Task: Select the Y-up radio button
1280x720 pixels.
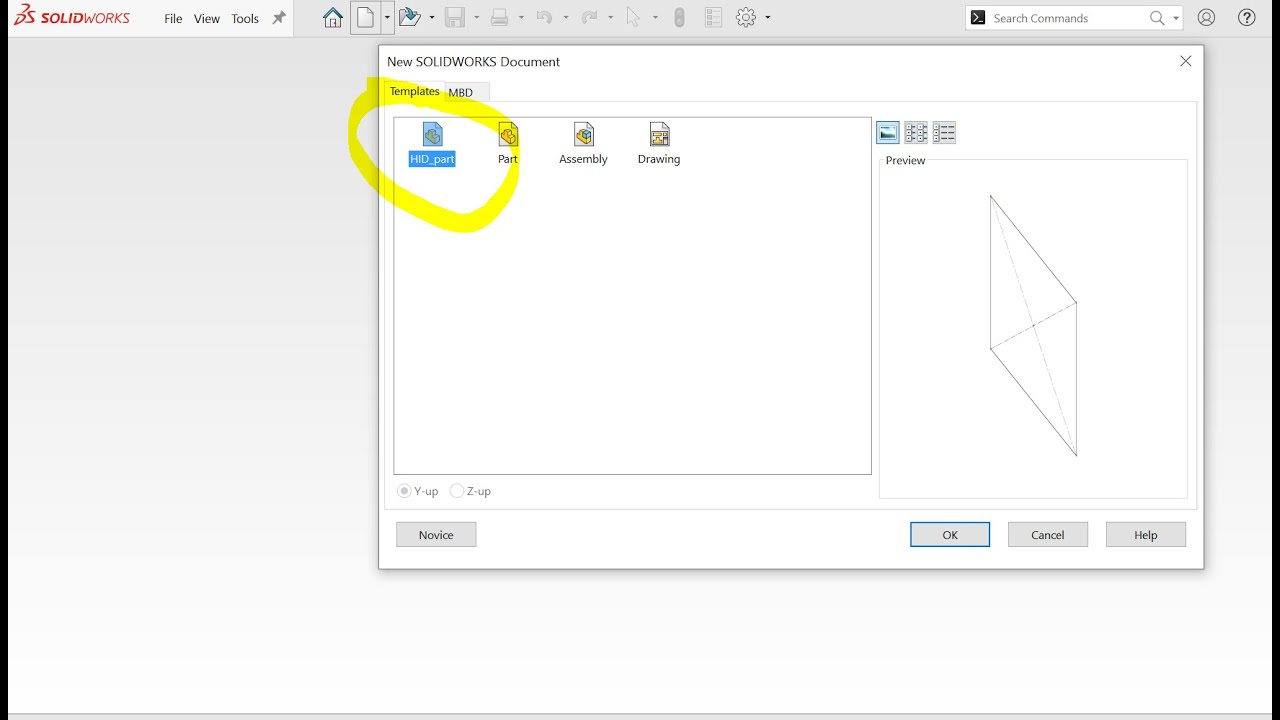Action: 404,491
